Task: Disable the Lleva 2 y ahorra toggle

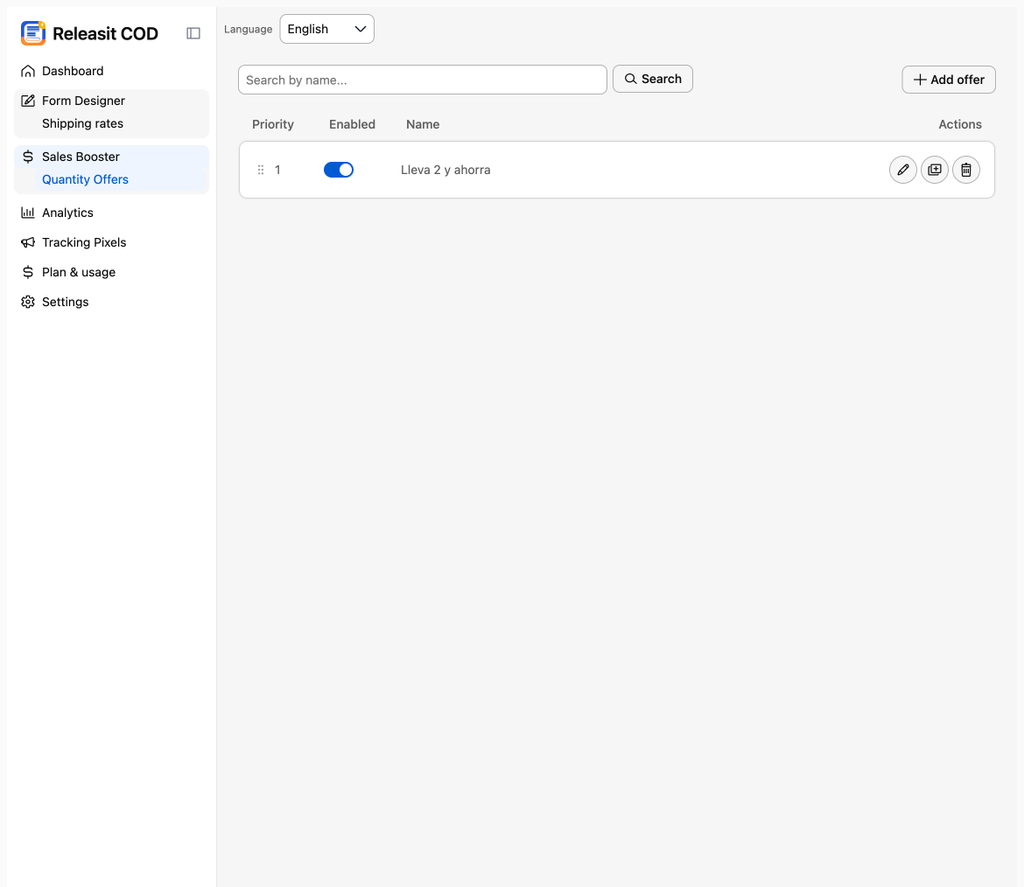Action: [x=338, y=170]
